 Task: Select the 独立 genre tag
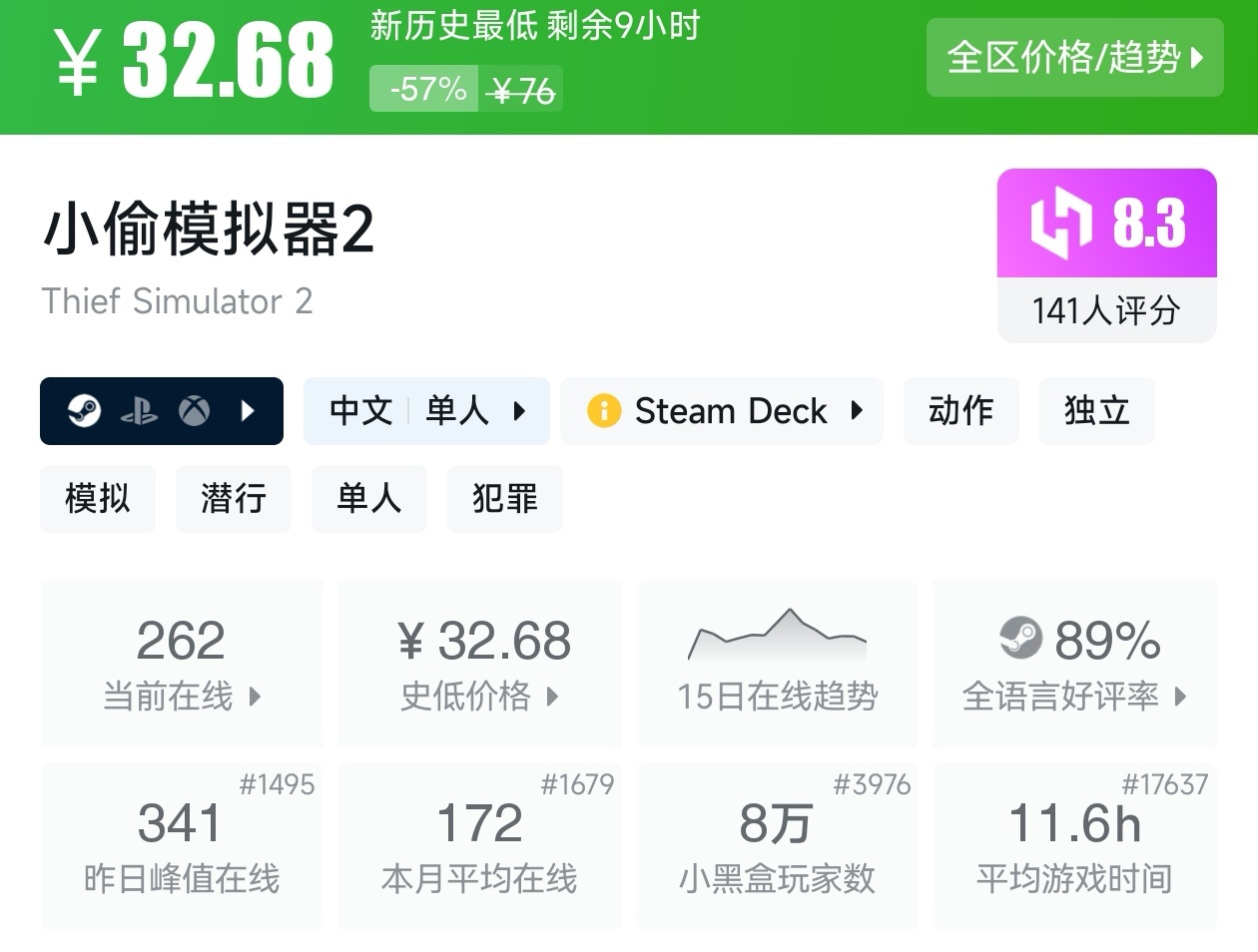pyautogui.click(x=1096, y=410)
